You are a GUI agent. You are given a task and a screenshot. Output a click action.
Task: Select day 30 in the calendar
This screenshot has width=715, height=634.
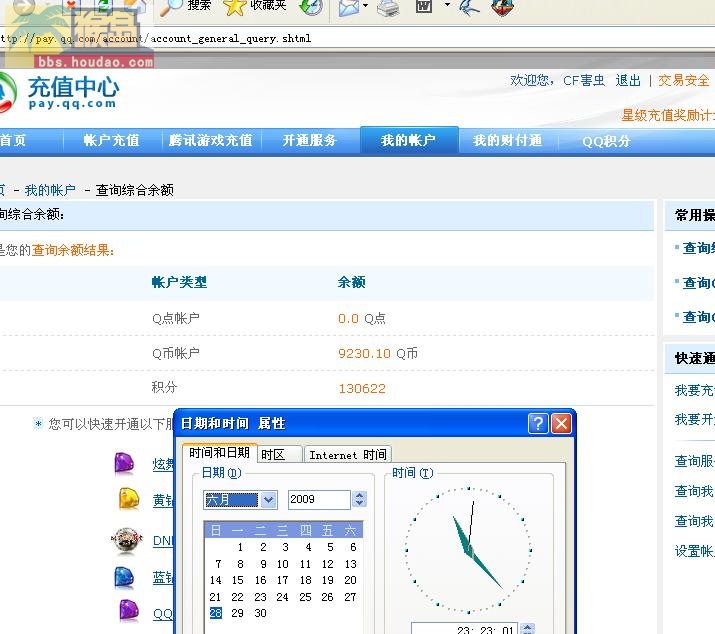click(x=260, y=613)
